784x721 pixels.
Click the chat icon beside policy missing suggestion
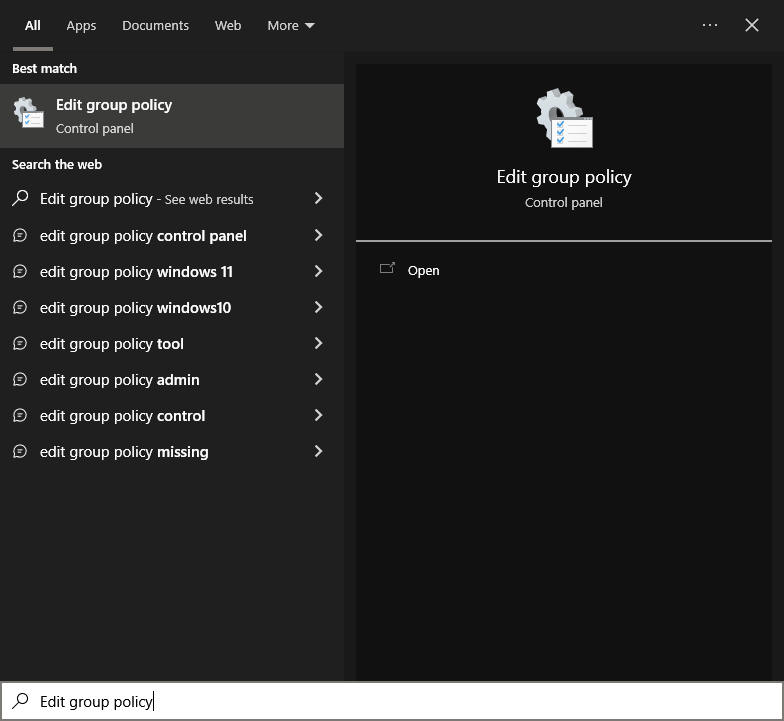[20, 451]
